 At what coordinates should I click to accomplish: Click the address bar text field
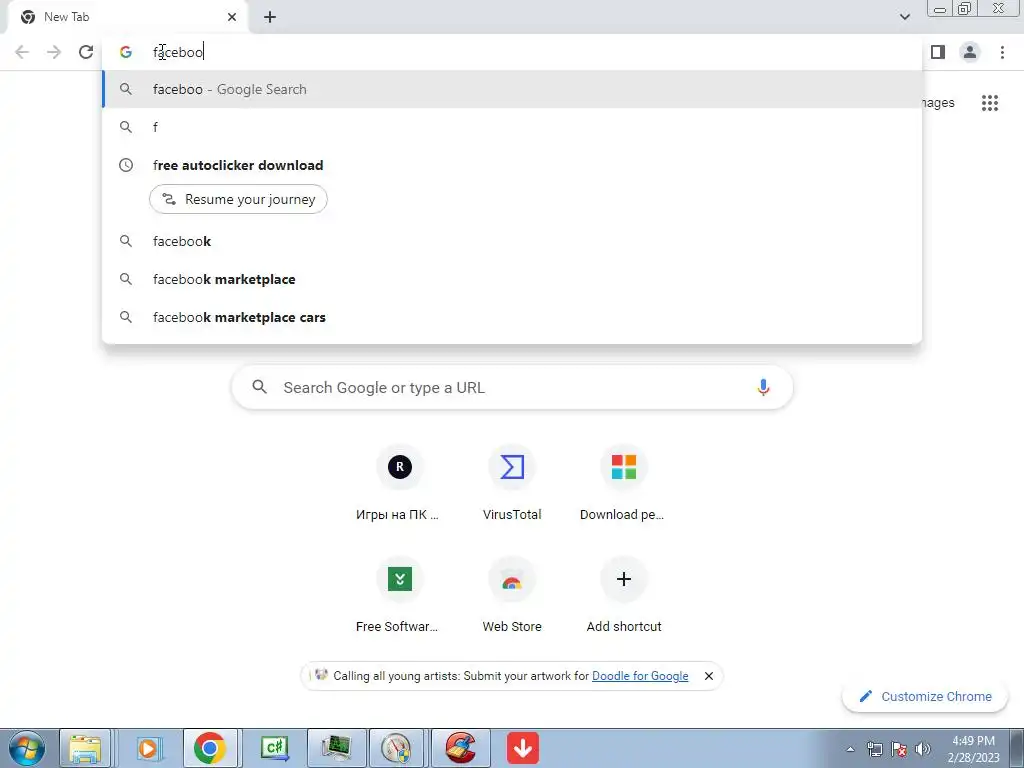[x=512, y=52]
